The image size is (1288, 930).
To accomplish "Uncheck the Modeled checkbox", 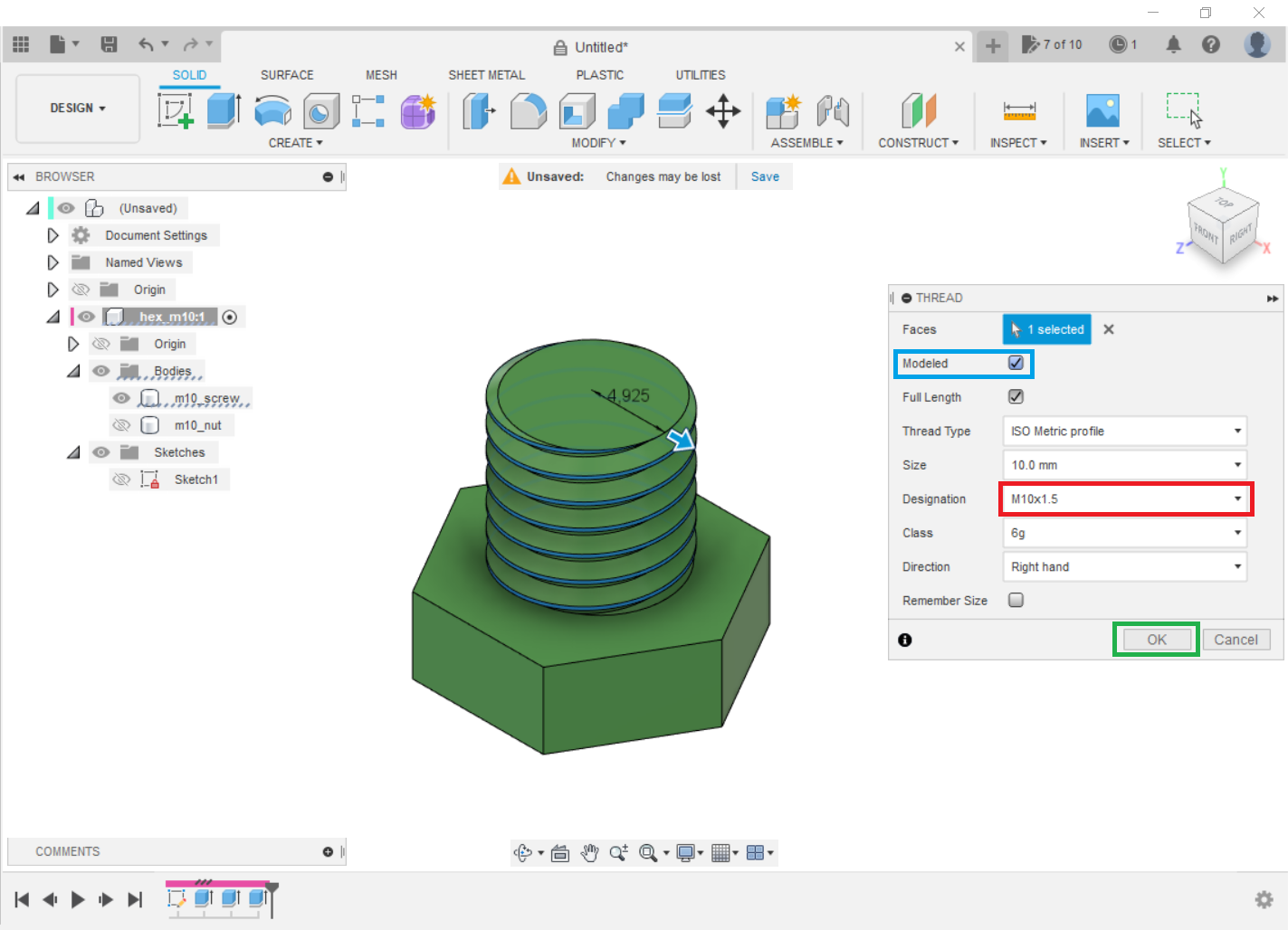I will [x=1016, y=363].
